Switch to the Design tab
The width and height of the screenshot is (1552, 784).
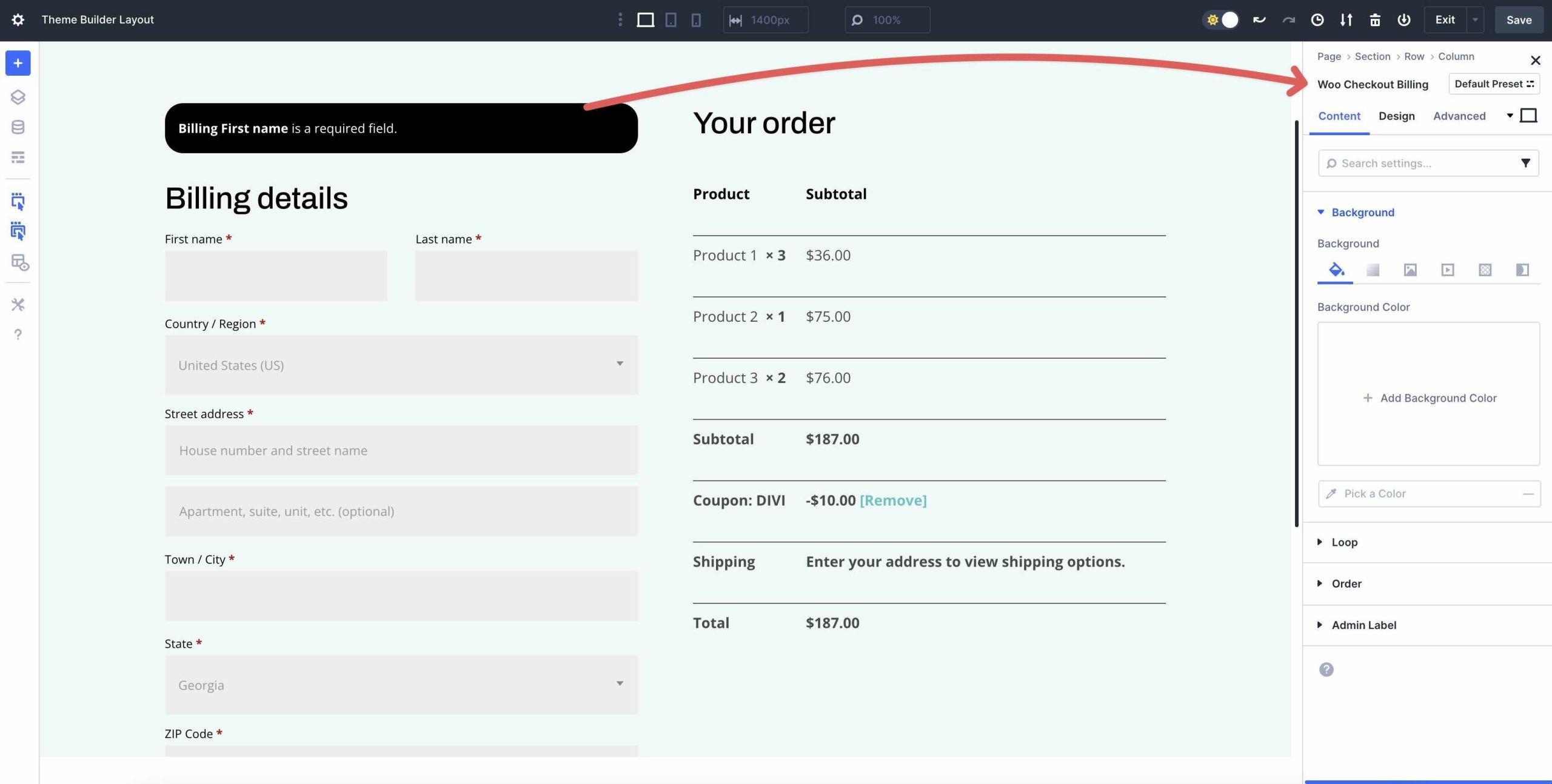pos(1397,116)
